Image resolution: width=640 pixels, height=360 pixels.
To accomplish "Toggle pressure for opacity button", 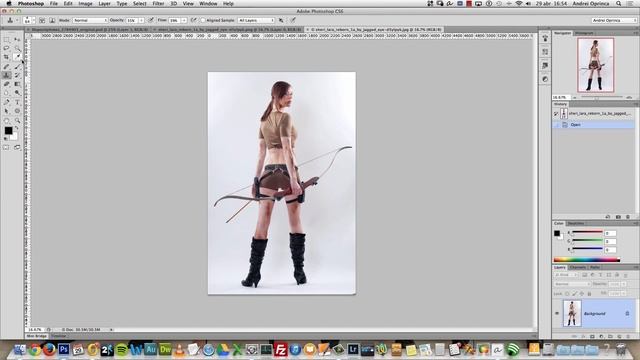I will pos(151,20).
